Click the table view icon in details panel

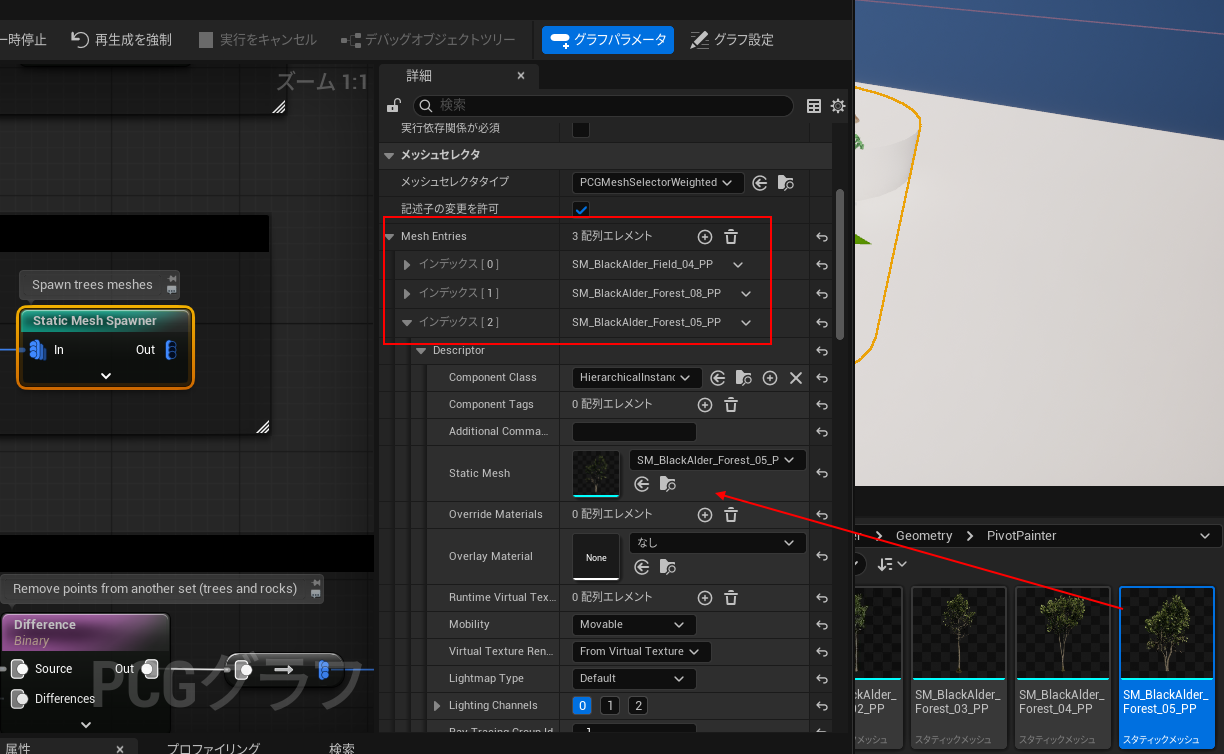click(814, 106)
